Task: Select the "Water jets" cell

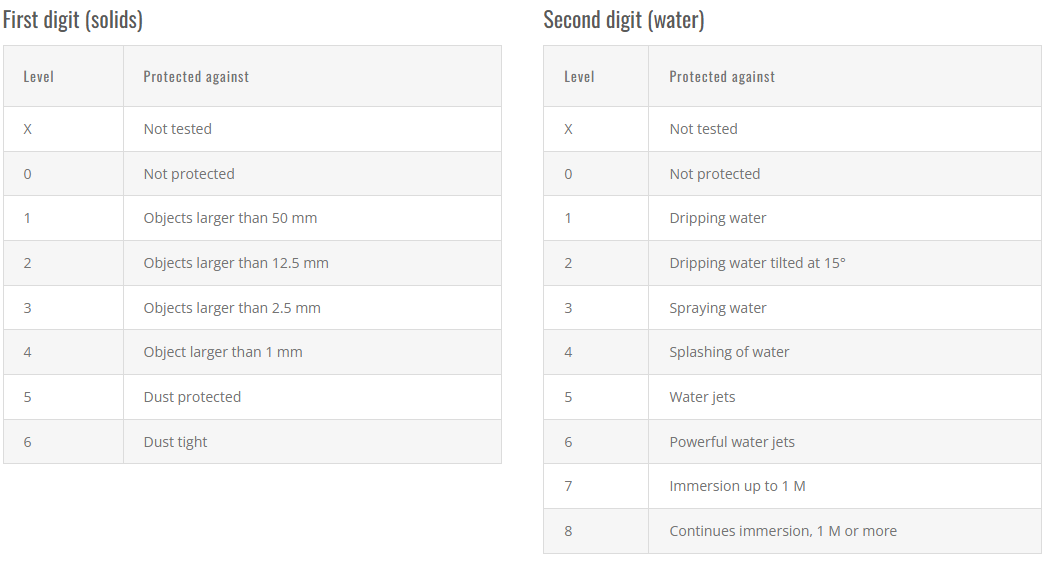Action: click(x=845, y=397)
